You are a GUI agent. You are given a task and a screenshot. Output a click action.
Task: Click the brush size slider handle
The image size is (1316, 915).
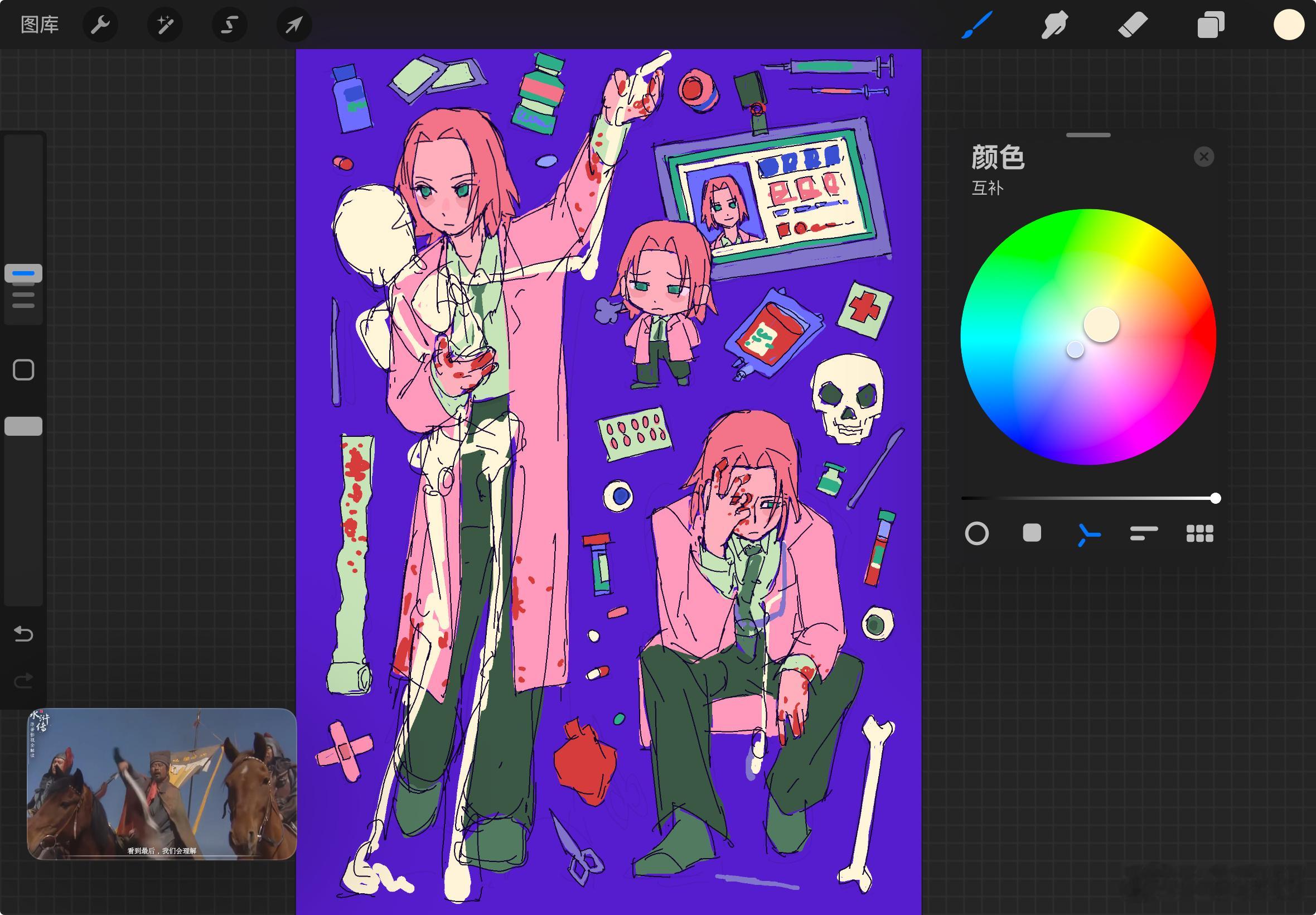tap(23, 273)
